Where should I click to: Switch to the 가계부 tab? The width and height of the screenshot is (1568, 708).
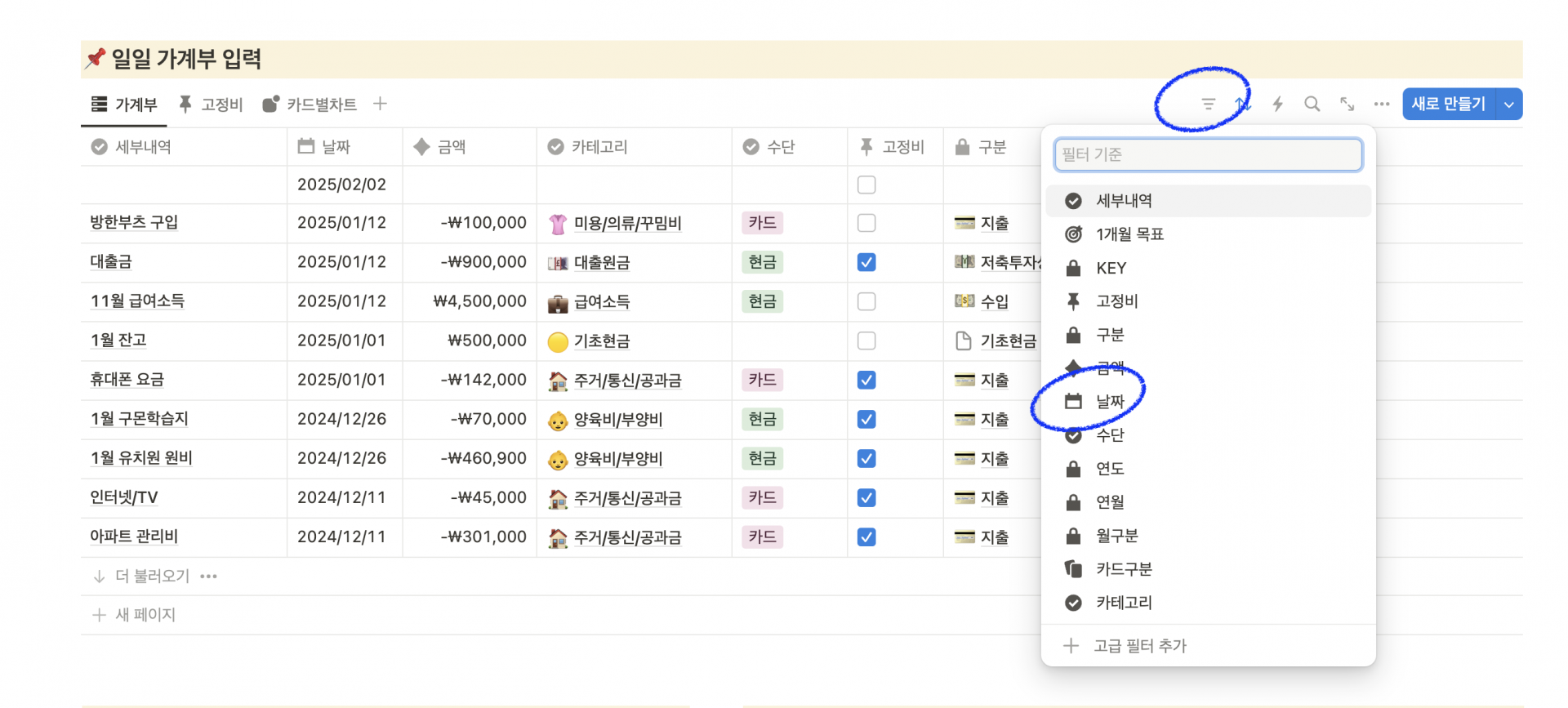point(124,105)
